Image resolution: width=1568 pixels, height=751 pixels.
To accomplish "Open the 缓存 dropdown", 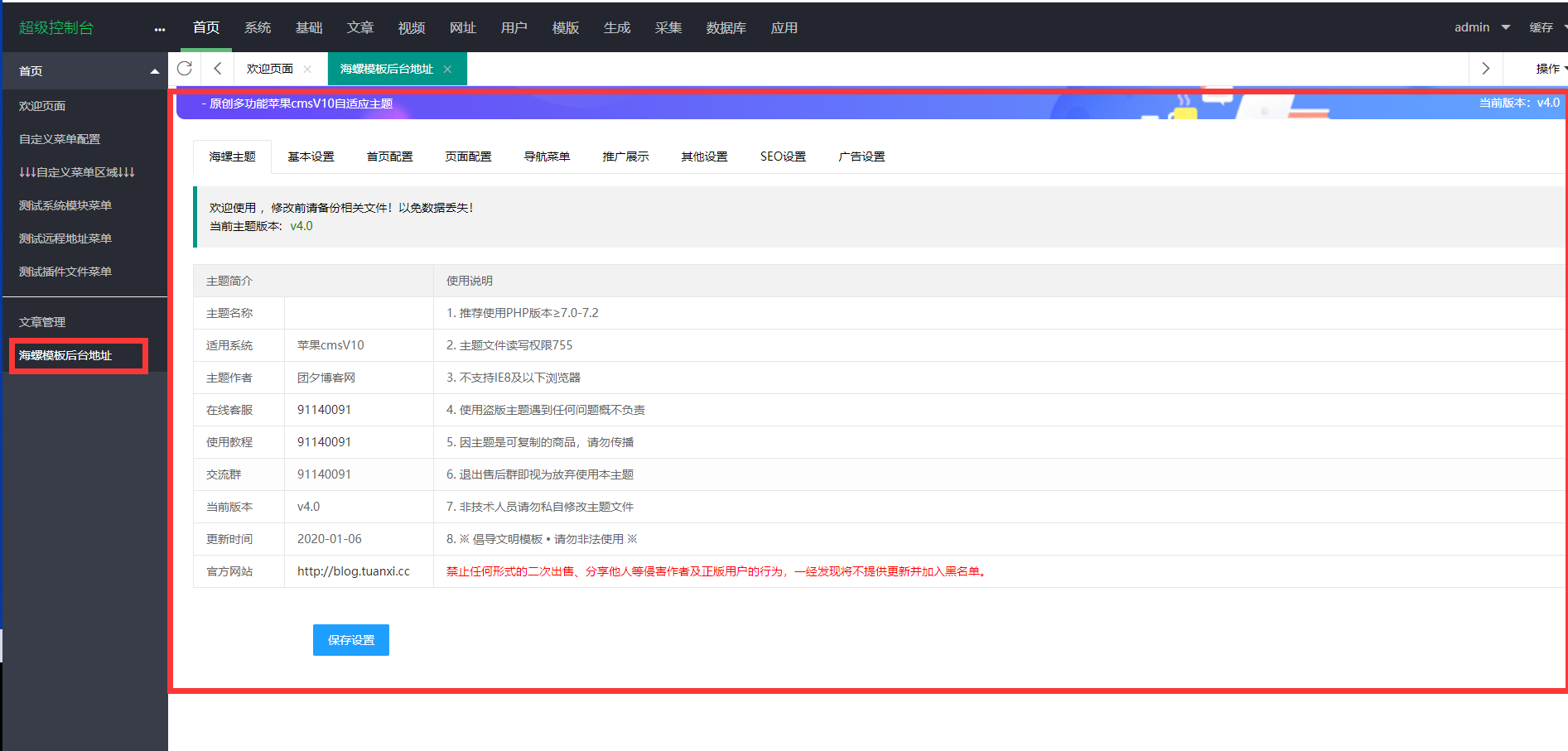I will point(1546,27).
